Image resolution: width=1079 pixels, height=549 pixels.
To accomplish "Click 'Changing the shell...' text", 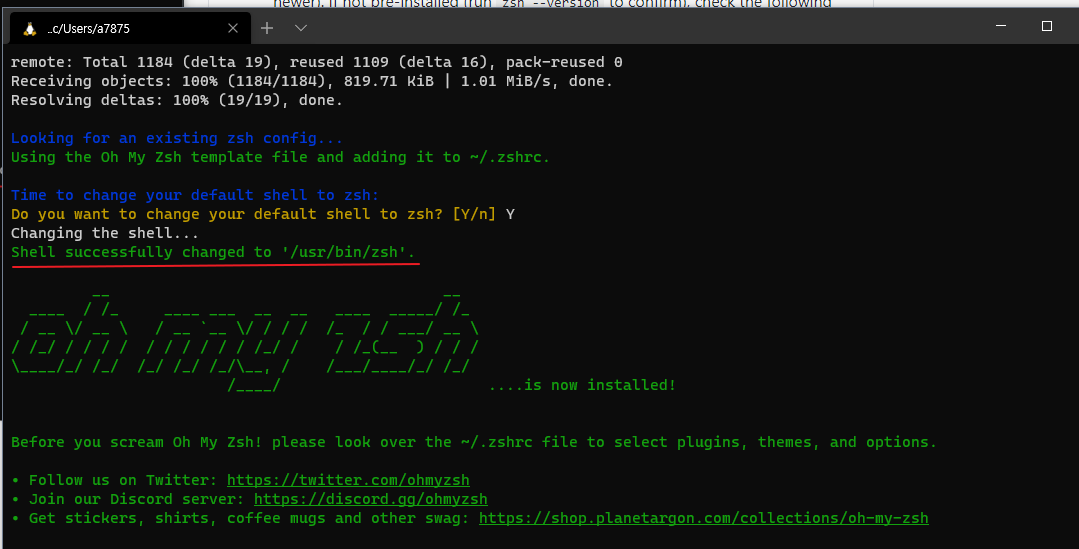I will pyautogui.click(x=105, y=233).
